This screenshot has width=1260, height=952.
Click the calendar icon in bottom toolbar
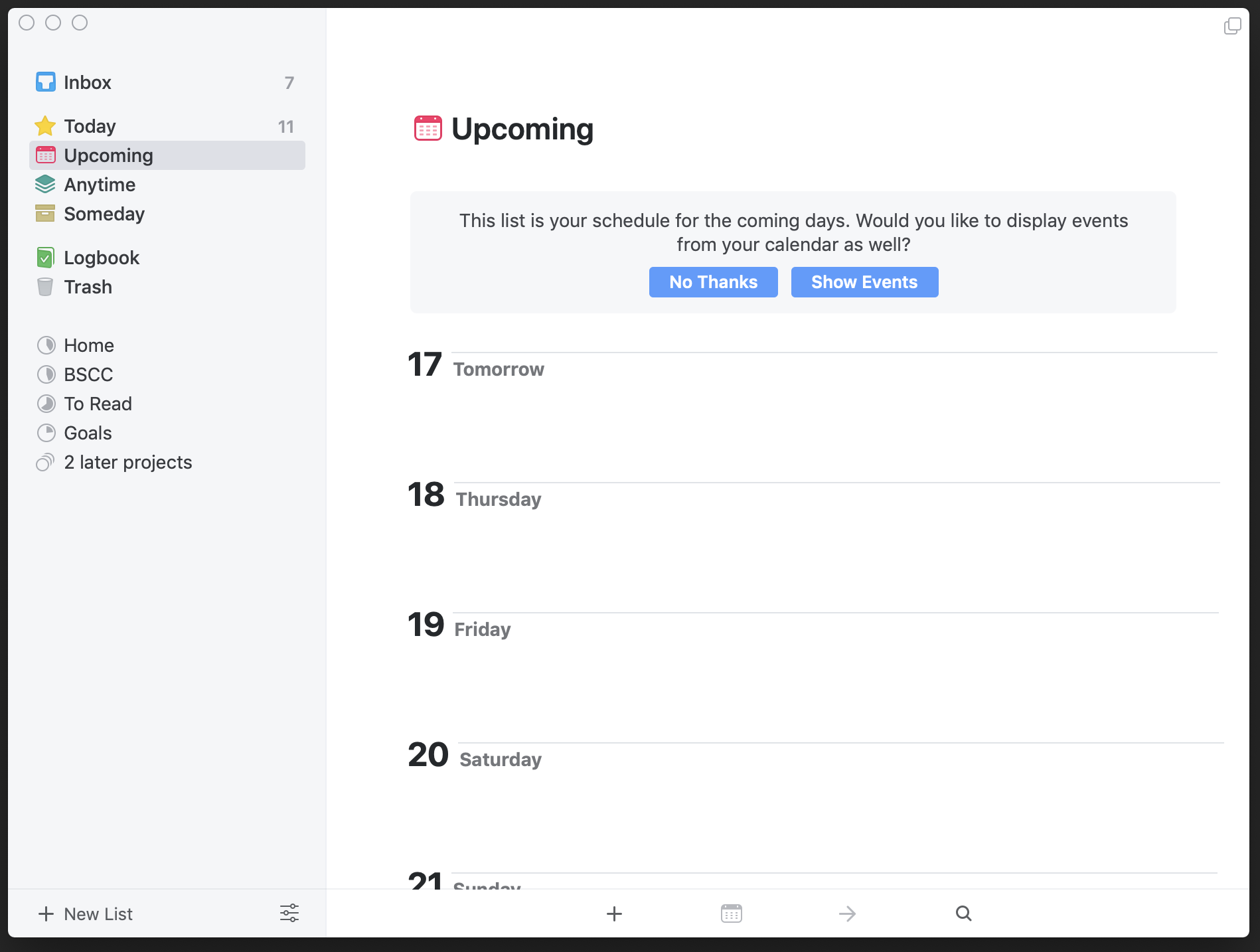coord(731,914)
